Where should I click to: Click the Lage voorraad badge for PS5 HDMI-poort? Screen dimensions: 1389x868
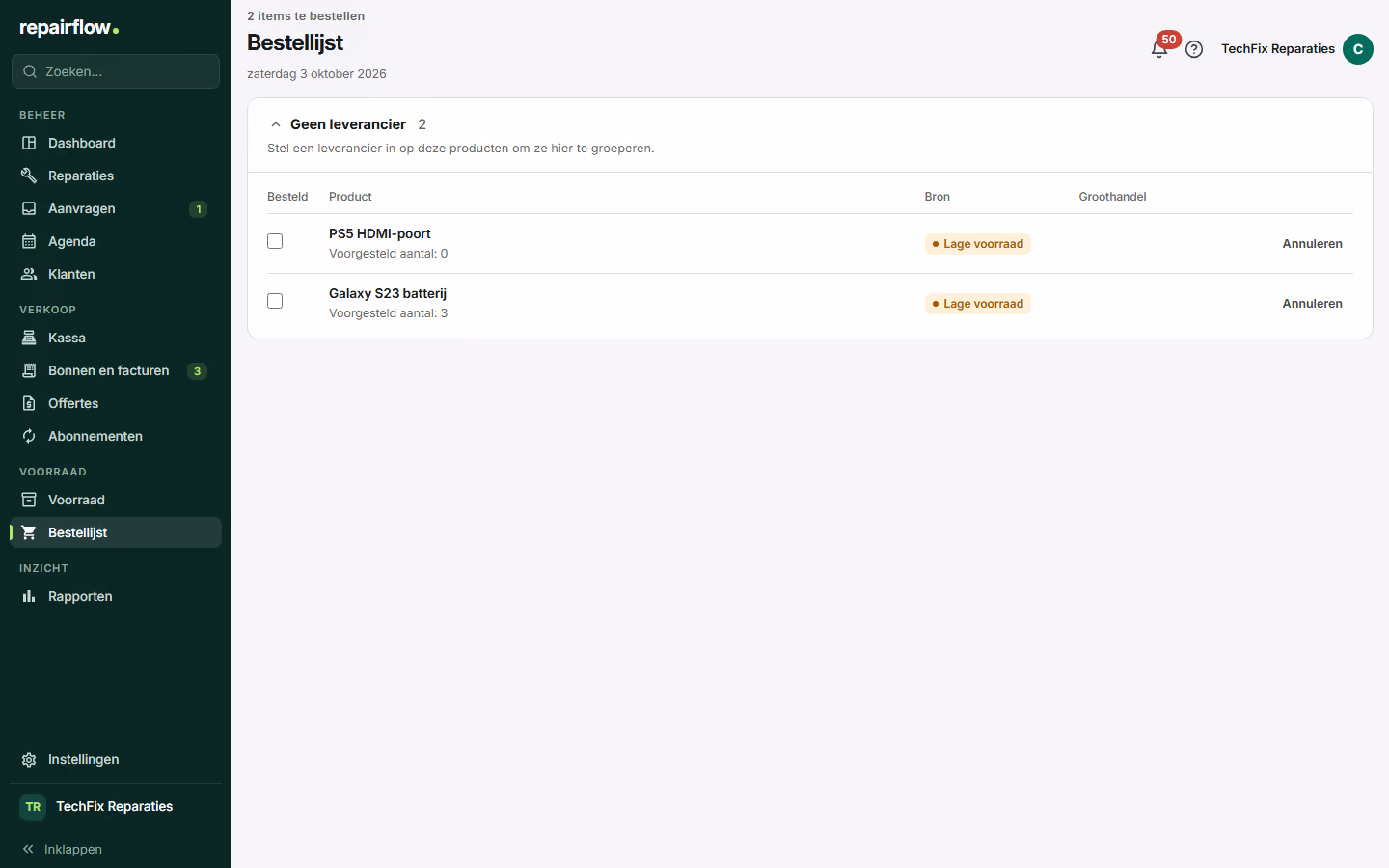tap(977, 244)
